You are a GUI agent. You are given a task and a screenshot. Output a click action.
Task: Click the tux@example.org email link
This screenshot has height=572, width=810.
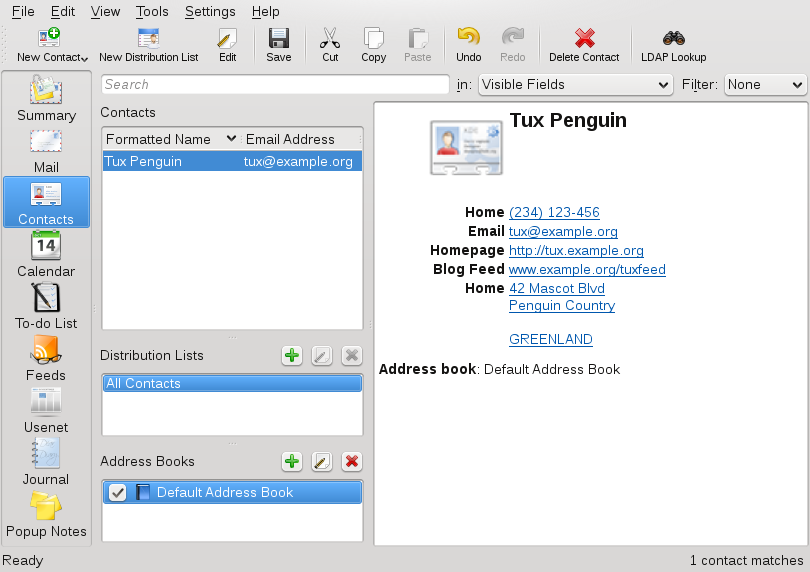[x=563, y=231]
